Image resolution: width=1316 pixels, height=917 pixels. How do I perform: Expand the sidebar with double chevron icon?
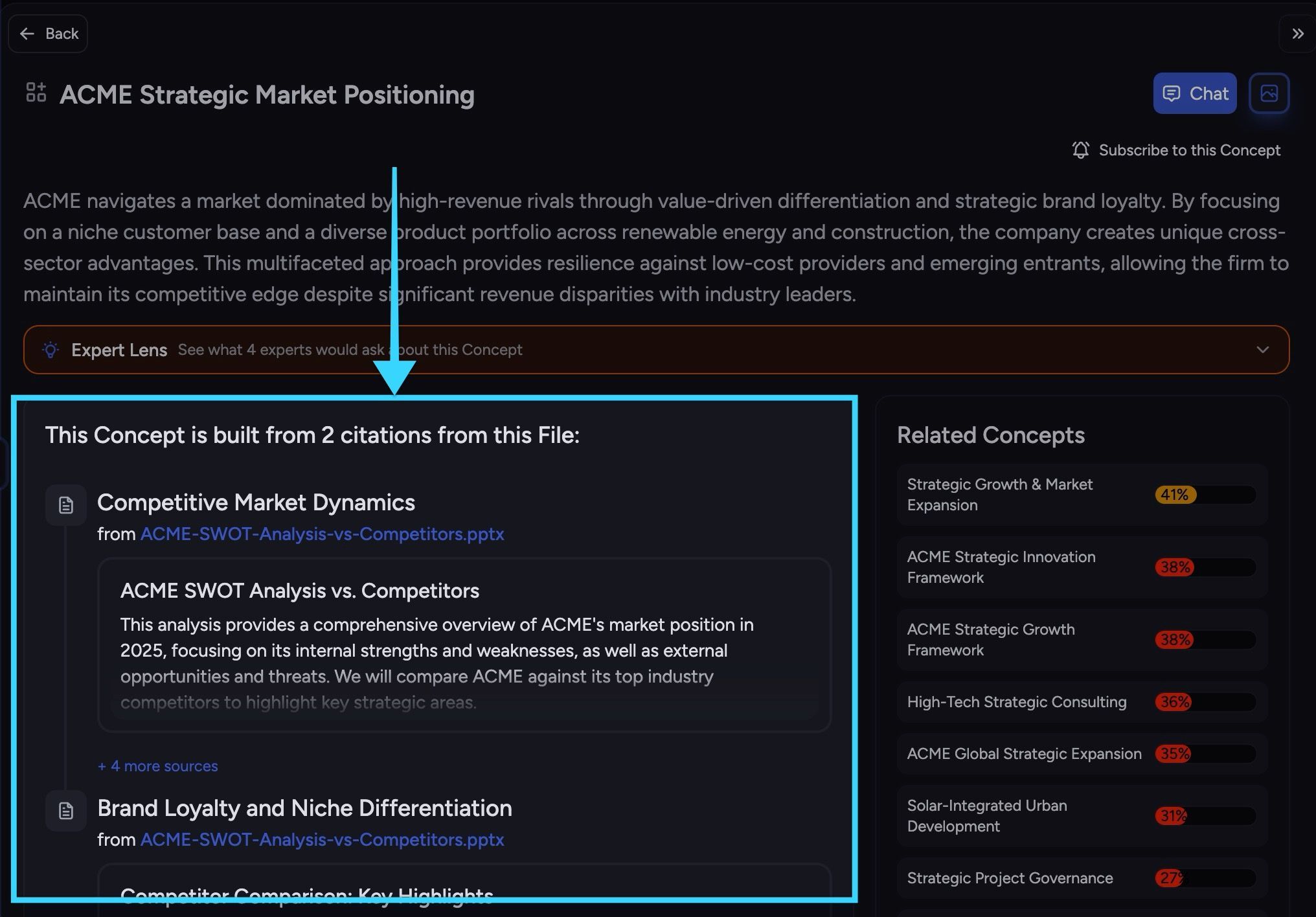(1297, 34)
